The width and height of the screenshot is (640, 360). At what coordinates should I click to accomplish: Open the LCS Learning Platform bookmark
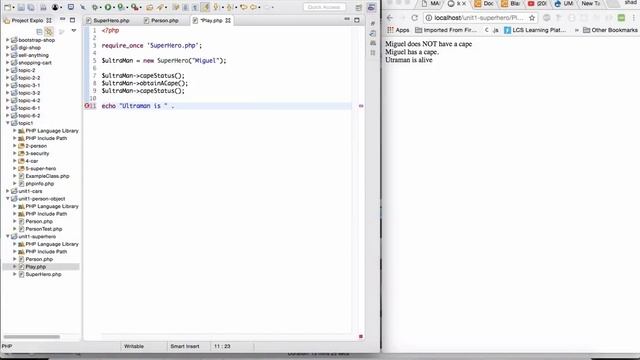(x=535, y=30)
